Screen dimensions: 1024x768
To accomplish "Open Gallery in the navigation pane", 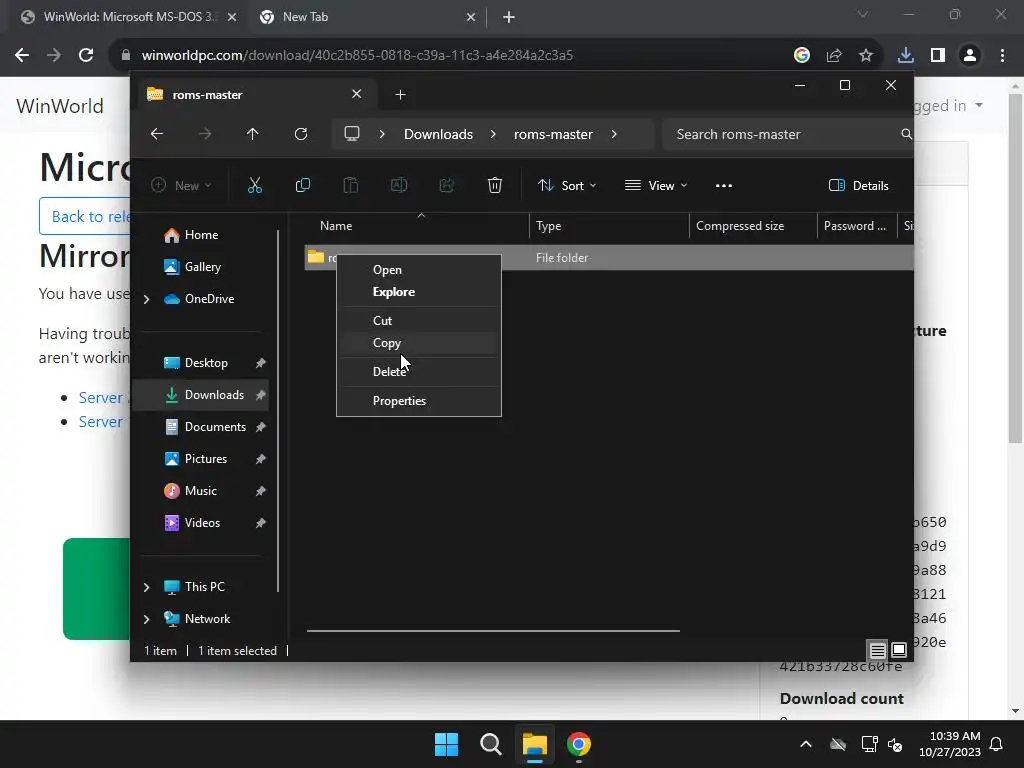I will tap(202, 267).
